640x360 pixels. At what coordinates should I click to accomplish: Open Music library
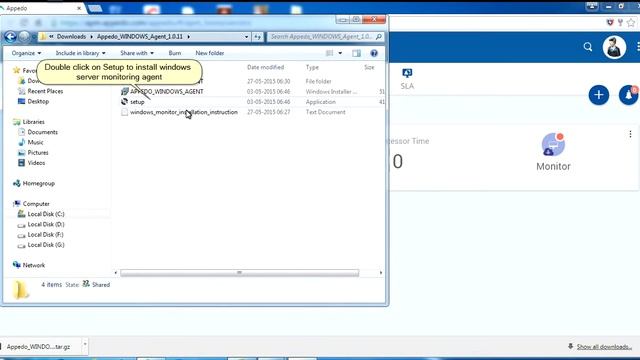pyautogui.click(x=35, y=142)
